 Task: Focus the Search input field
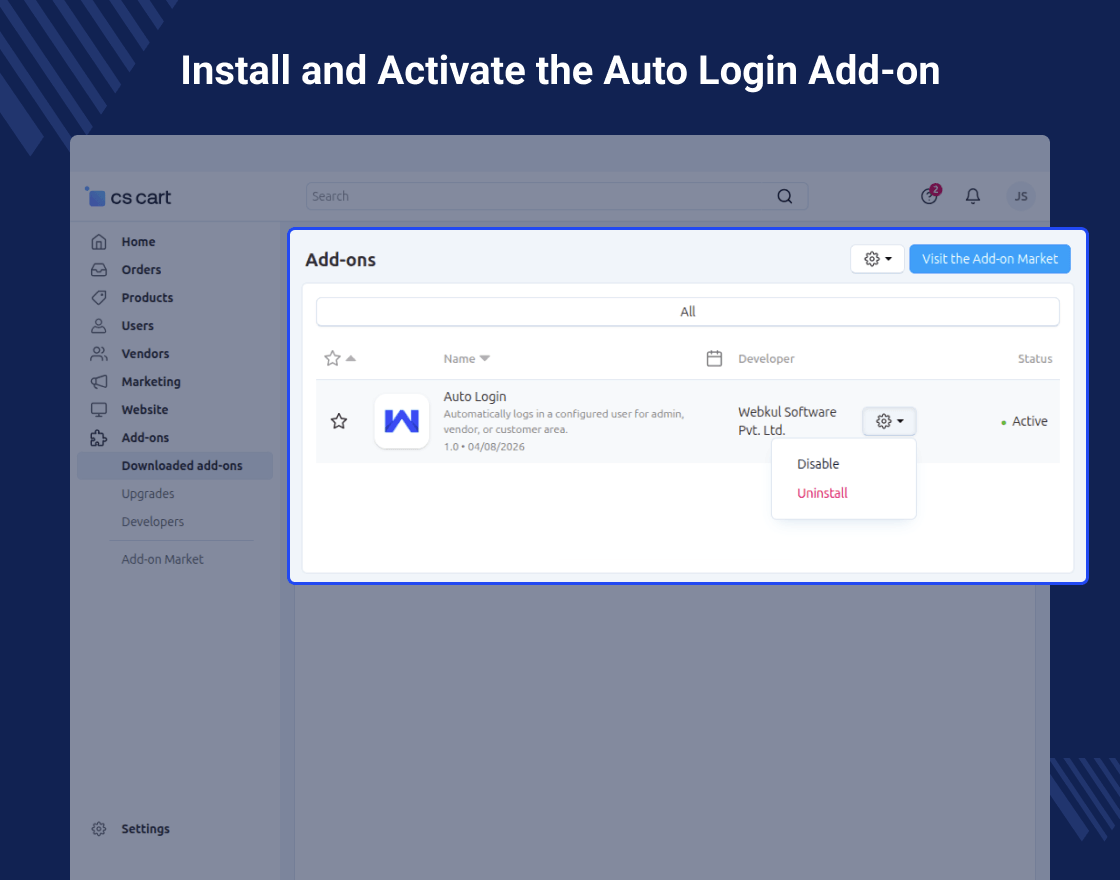556,196
